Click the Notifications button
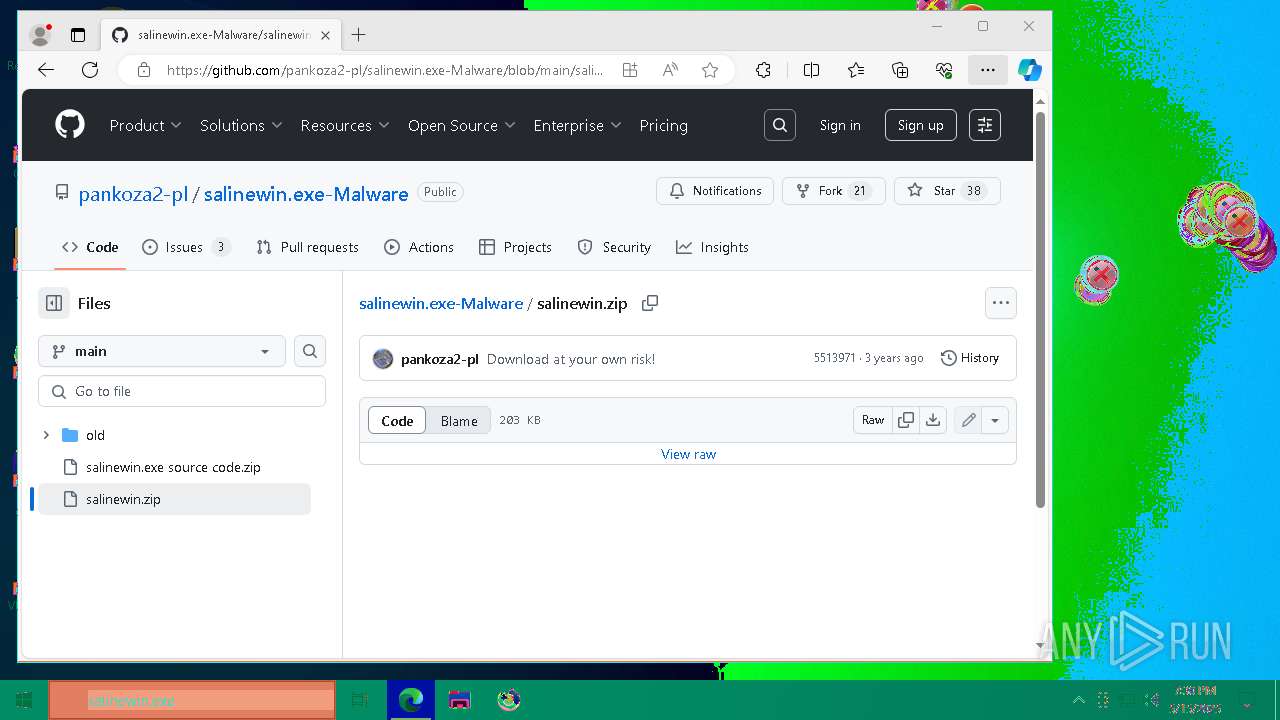This screenshot has height=720, width=1280. pyautogui.click(x=715, y=191)
